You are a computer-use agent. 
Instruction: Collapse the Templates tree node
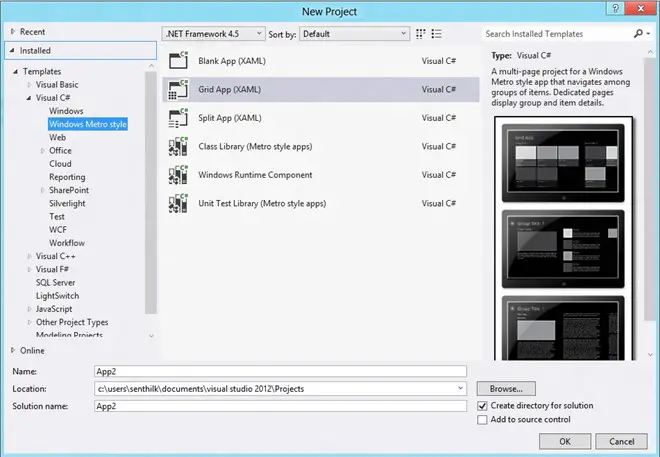pos(16,72)
